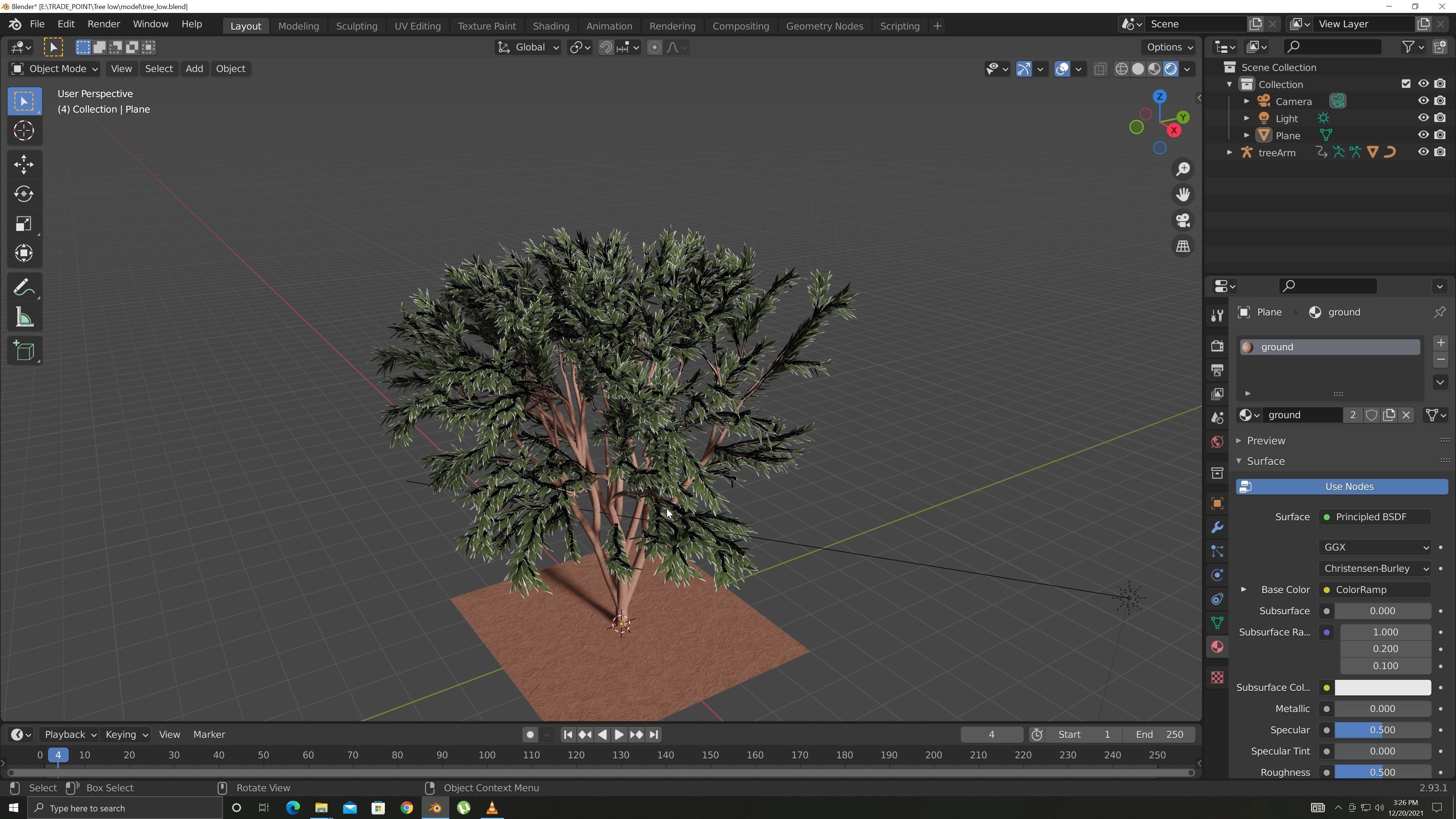Switch to the Modeling workspace tab
This screenshot has height=819, width=1456.
[298, 26]
